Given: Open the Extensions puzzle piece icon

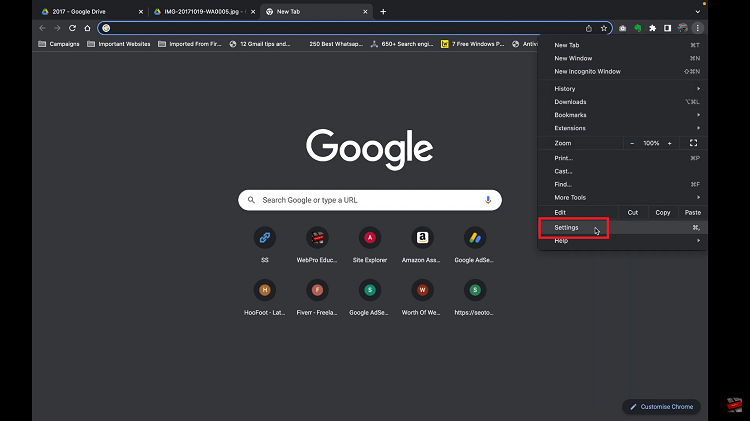Looking at the screenshot, I should click(652, 28).
